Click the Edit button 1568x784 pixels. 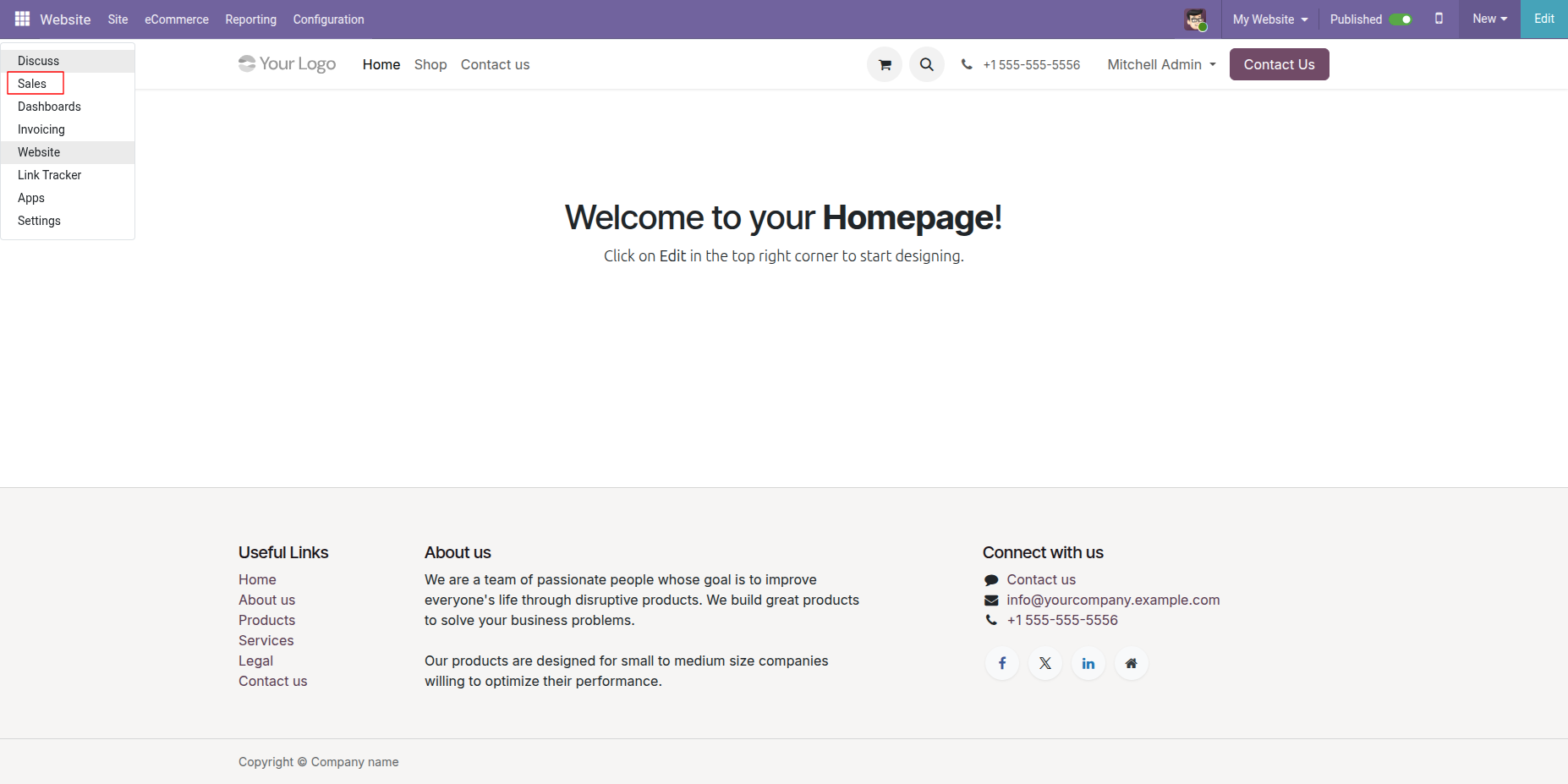[1544, 19]
